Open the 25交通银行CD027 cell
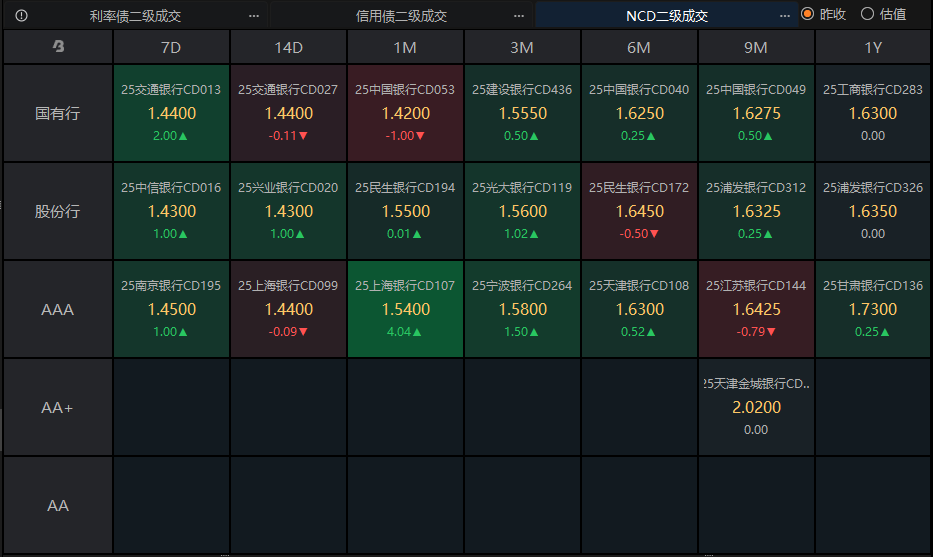Screen dimensions: 933x557 click(288, 113)
